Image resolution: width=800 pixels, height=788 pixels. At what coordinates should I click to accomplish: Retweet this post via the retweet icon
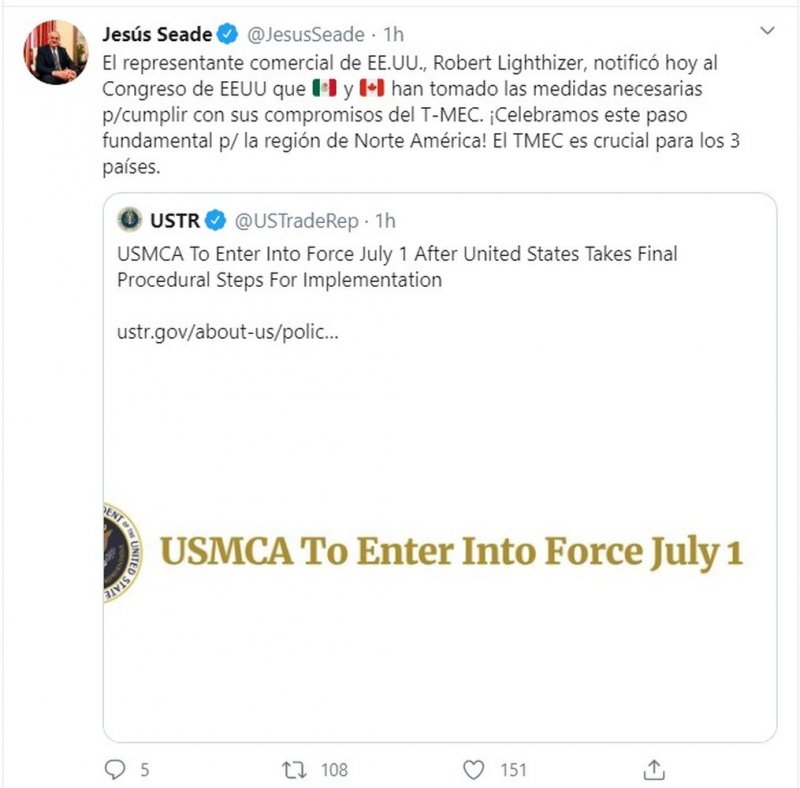(x=295, y=769)
